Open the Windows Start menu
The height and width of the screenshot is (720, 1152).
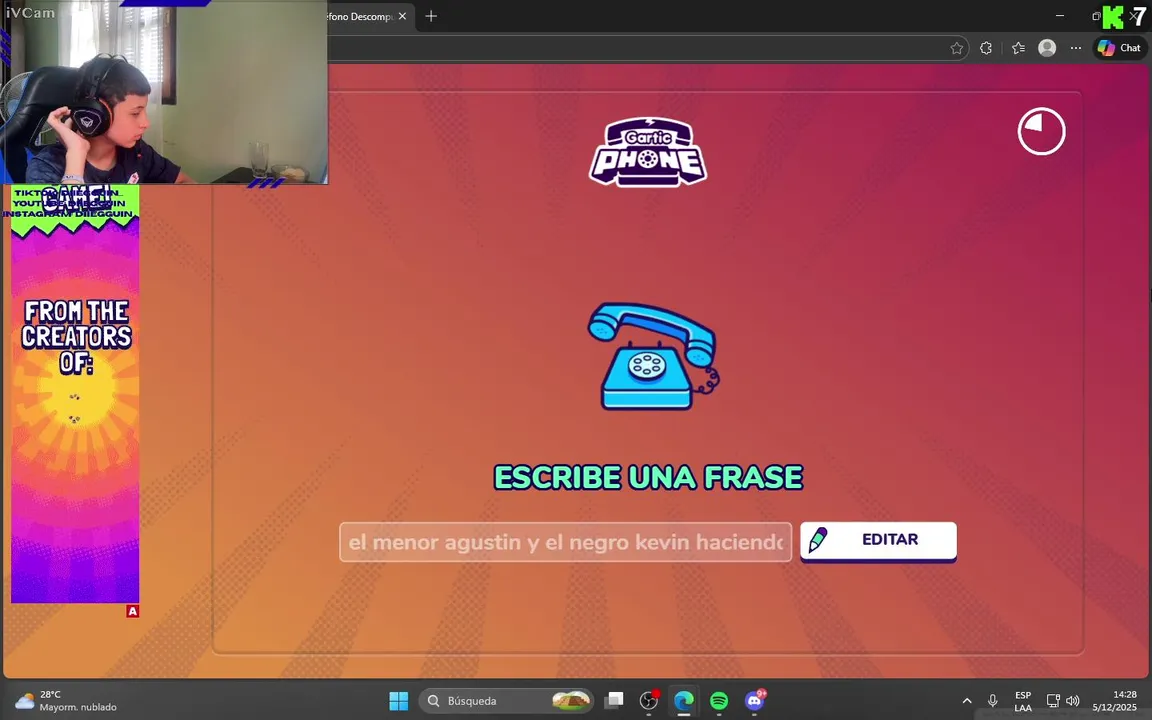(398, 701)
